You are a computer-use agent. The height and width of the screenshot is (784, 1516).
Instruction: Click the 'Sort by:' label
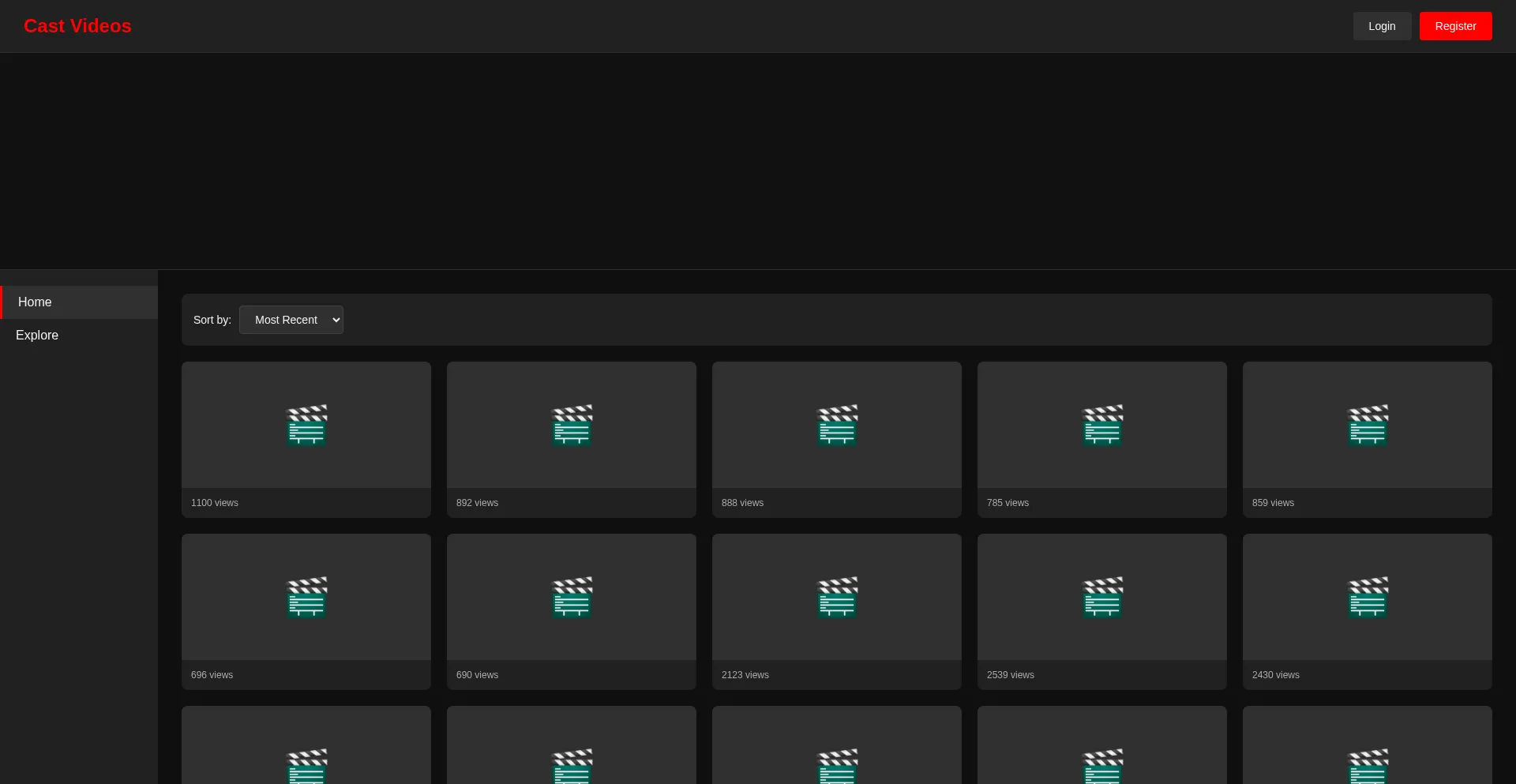pyautogui.click(x=212, y=320)
